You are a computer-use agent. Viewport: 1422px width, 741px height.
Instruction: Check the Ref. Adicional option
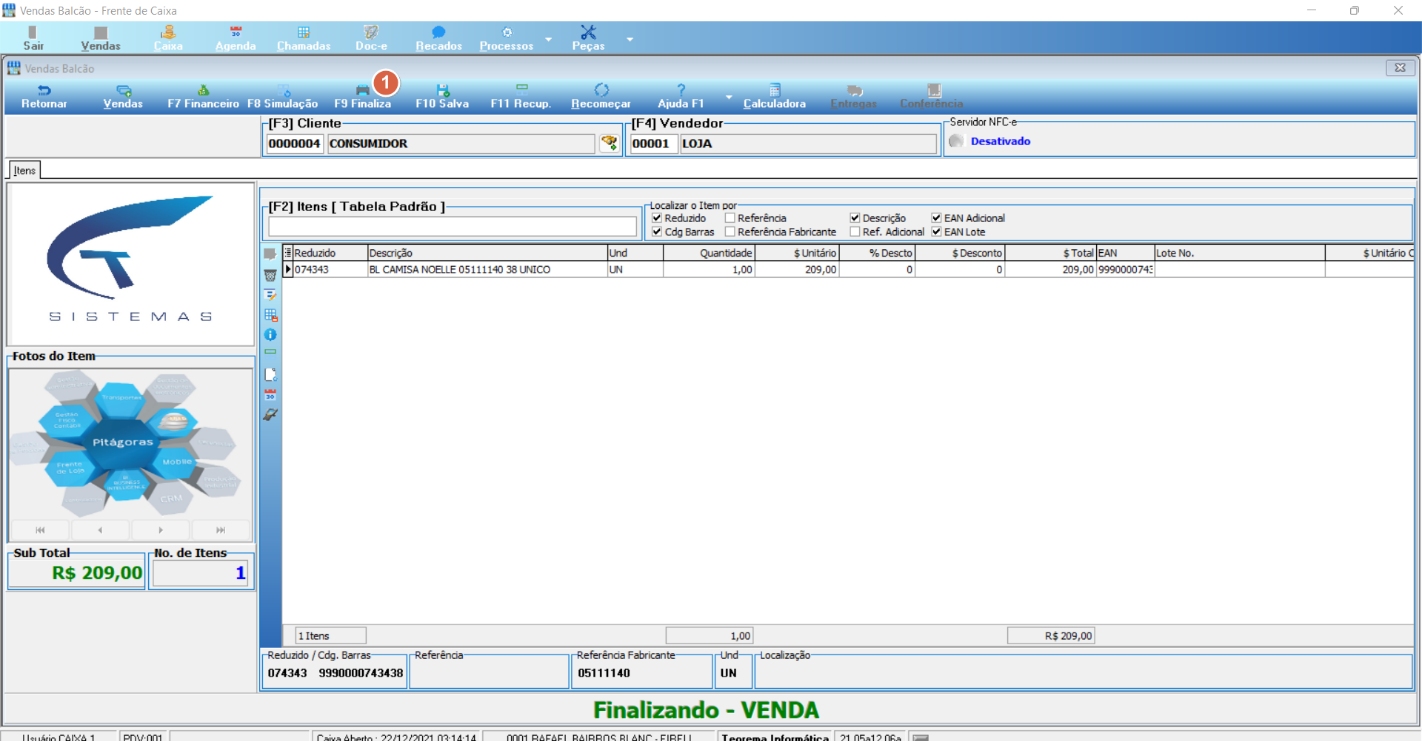click(x=855, y=232)
